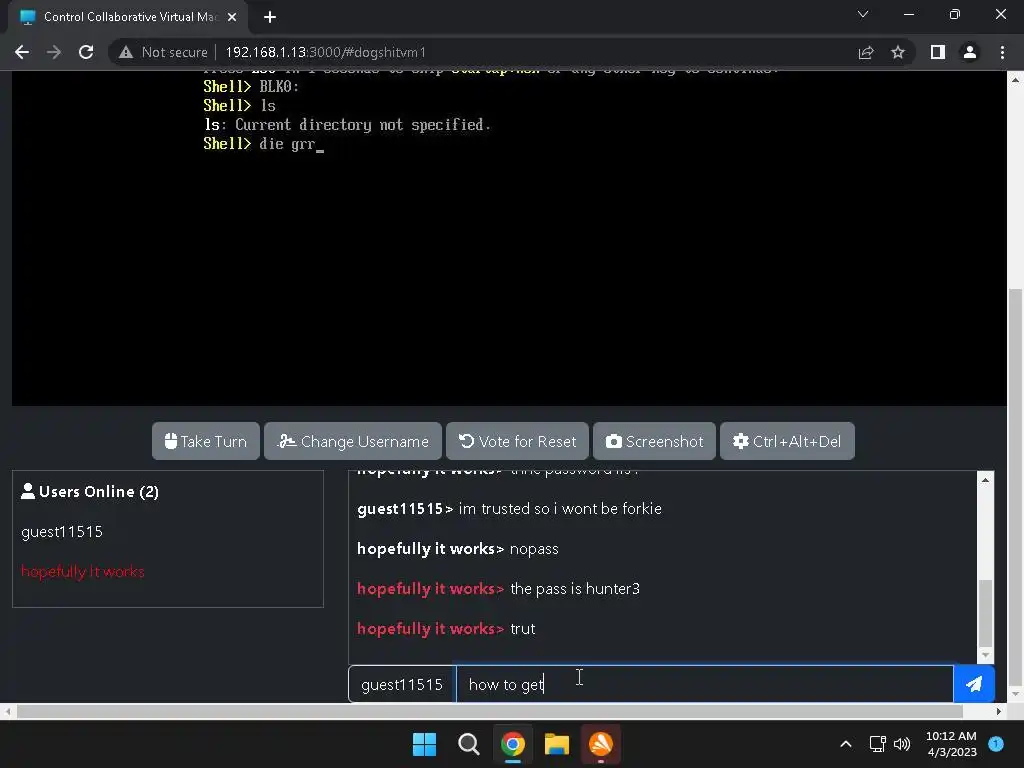Reload the current page

(86, 52)
